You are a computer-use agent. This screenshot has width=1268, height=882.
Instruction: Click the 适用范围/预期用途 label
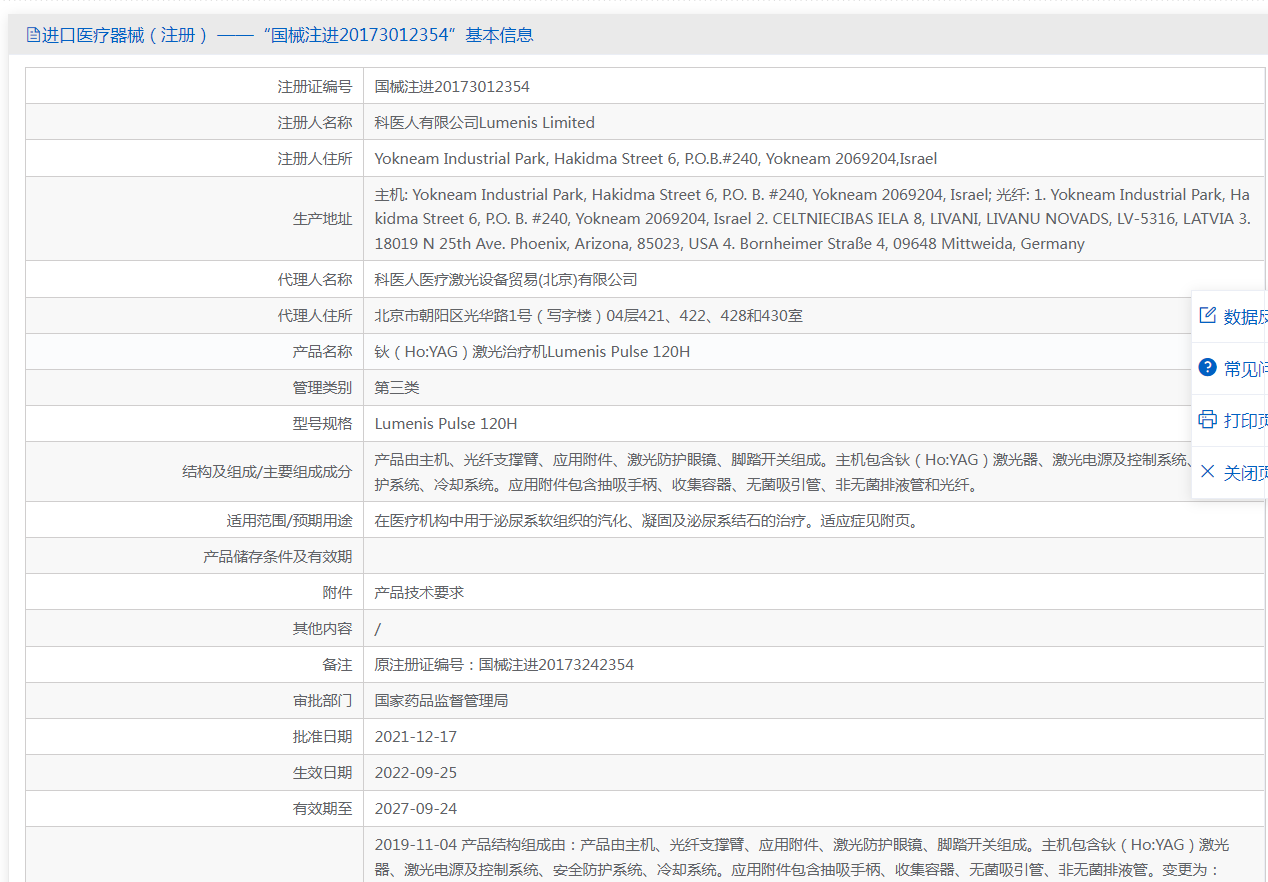click(290, 521)
